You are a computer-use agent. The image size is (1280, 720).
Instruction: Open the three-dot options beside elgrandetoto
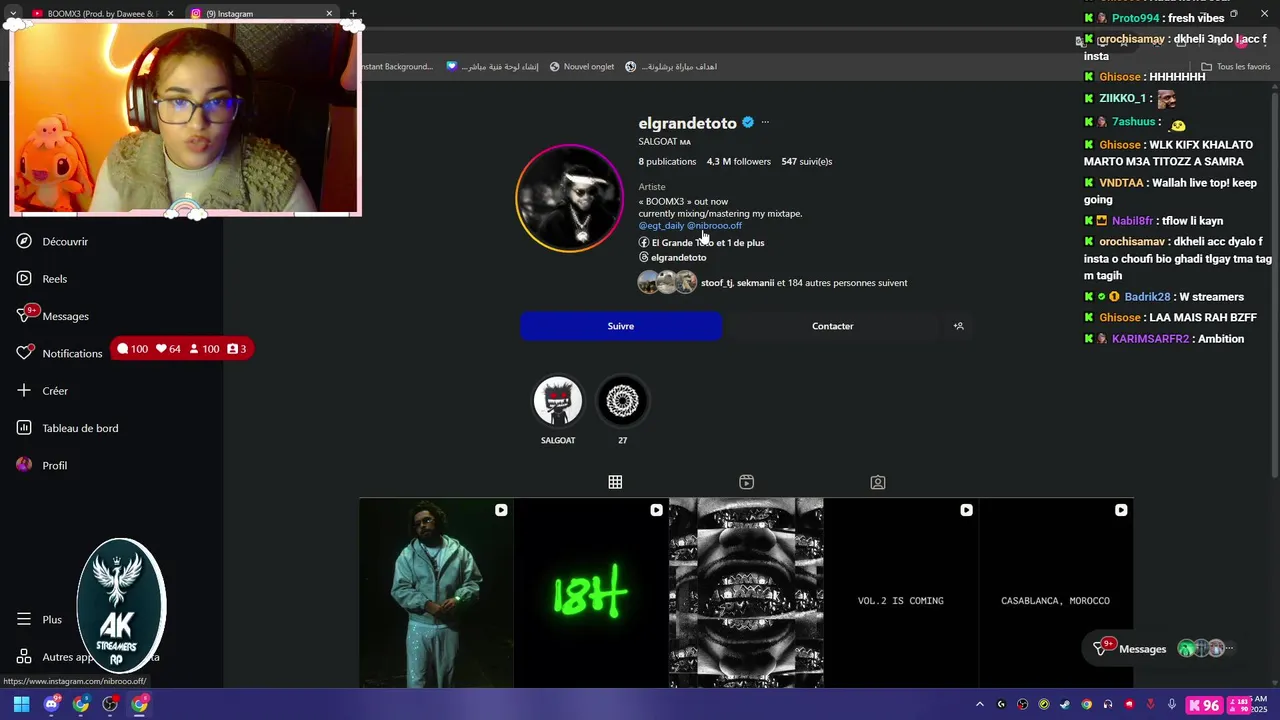(x=765, y=123)
